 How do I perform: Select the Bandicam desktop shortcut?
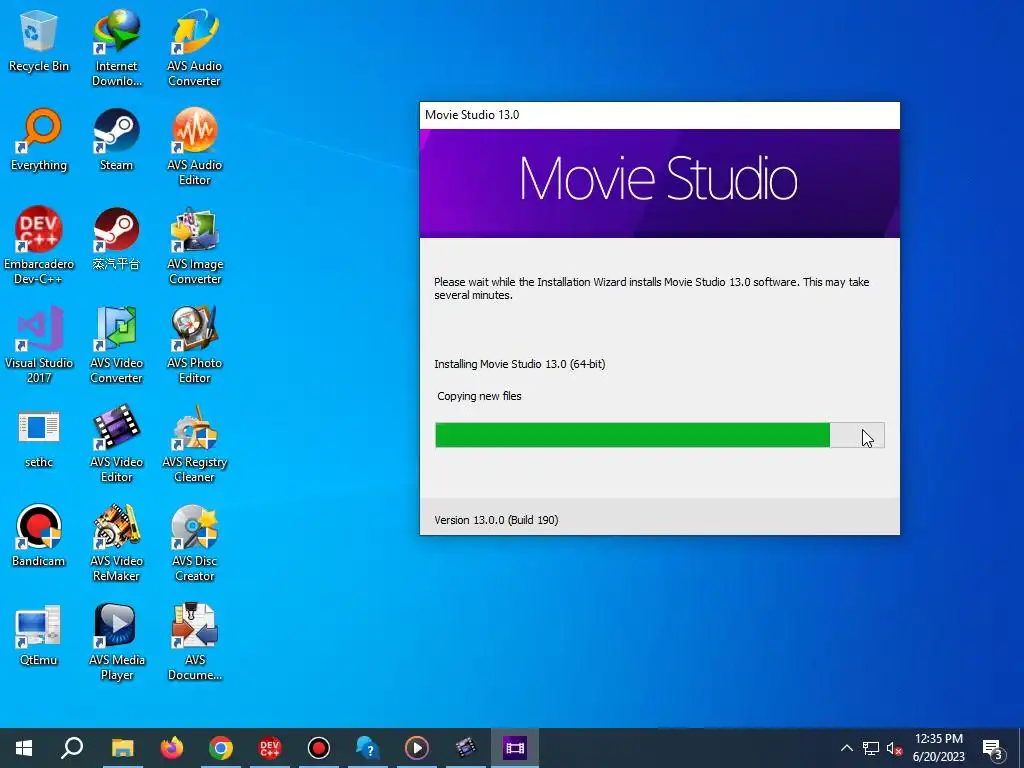39,536
